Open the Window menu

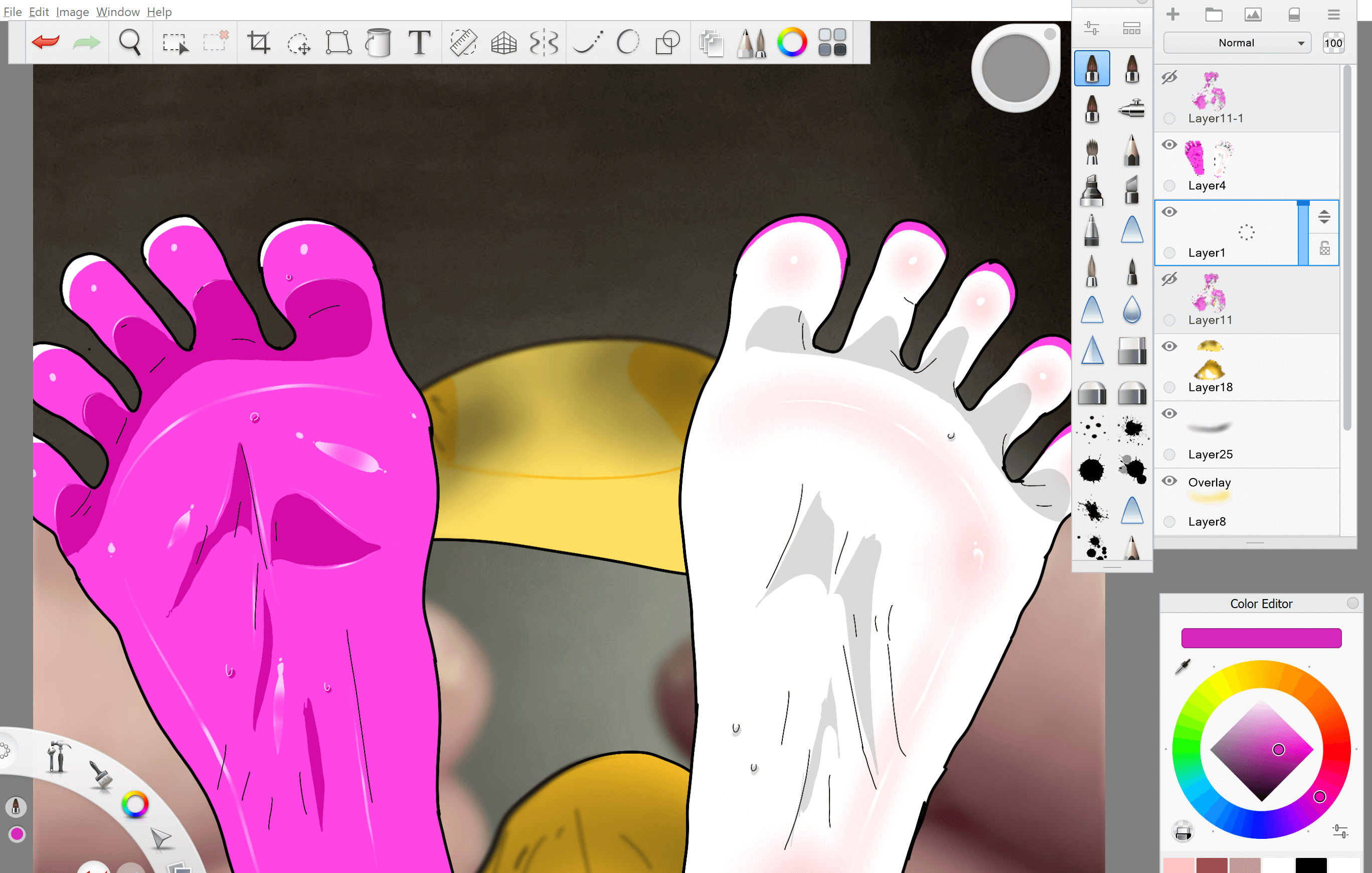[x=117, y=12]
